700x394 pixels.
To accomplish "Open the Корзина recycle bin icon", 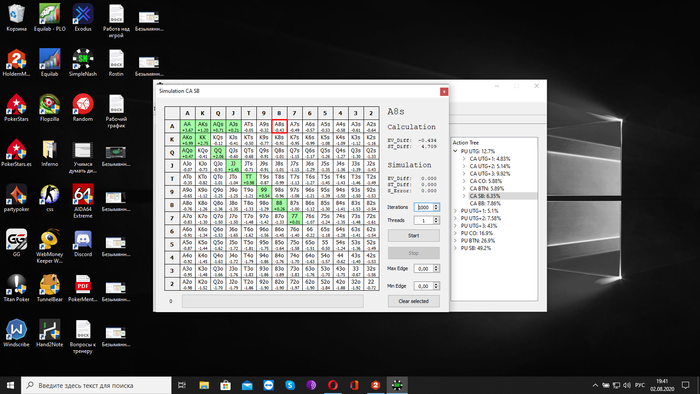I will (16, 18).
